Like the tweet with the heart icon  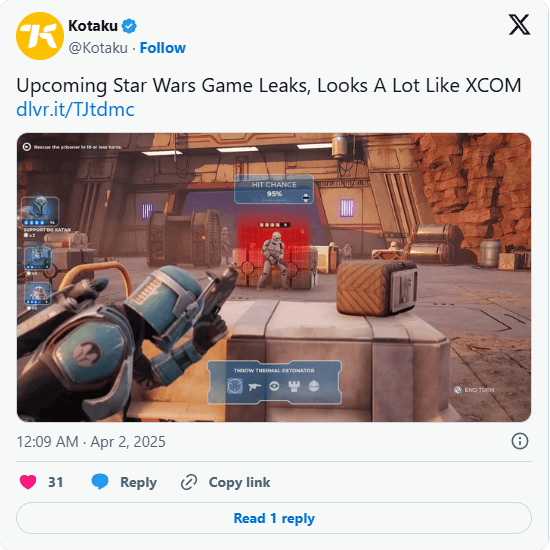point(28,482)
